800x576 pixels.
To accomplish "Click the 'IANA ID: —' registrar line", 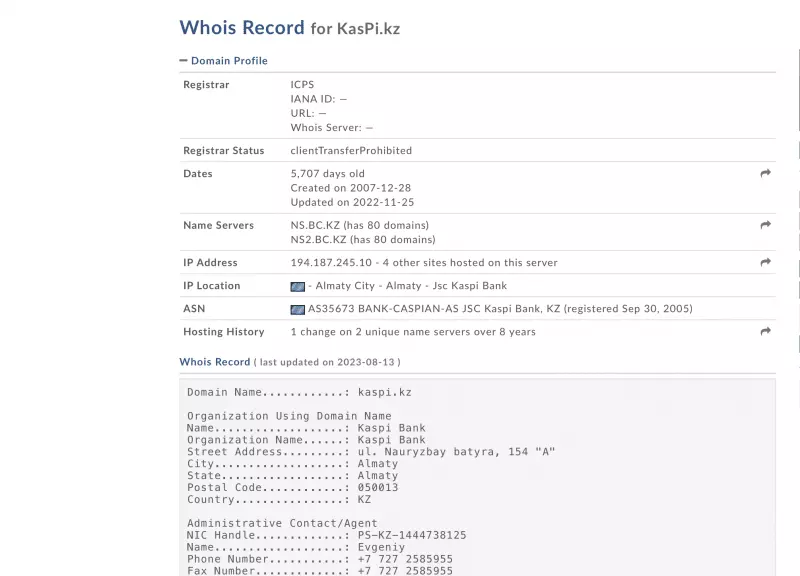I will click(318, 98).
